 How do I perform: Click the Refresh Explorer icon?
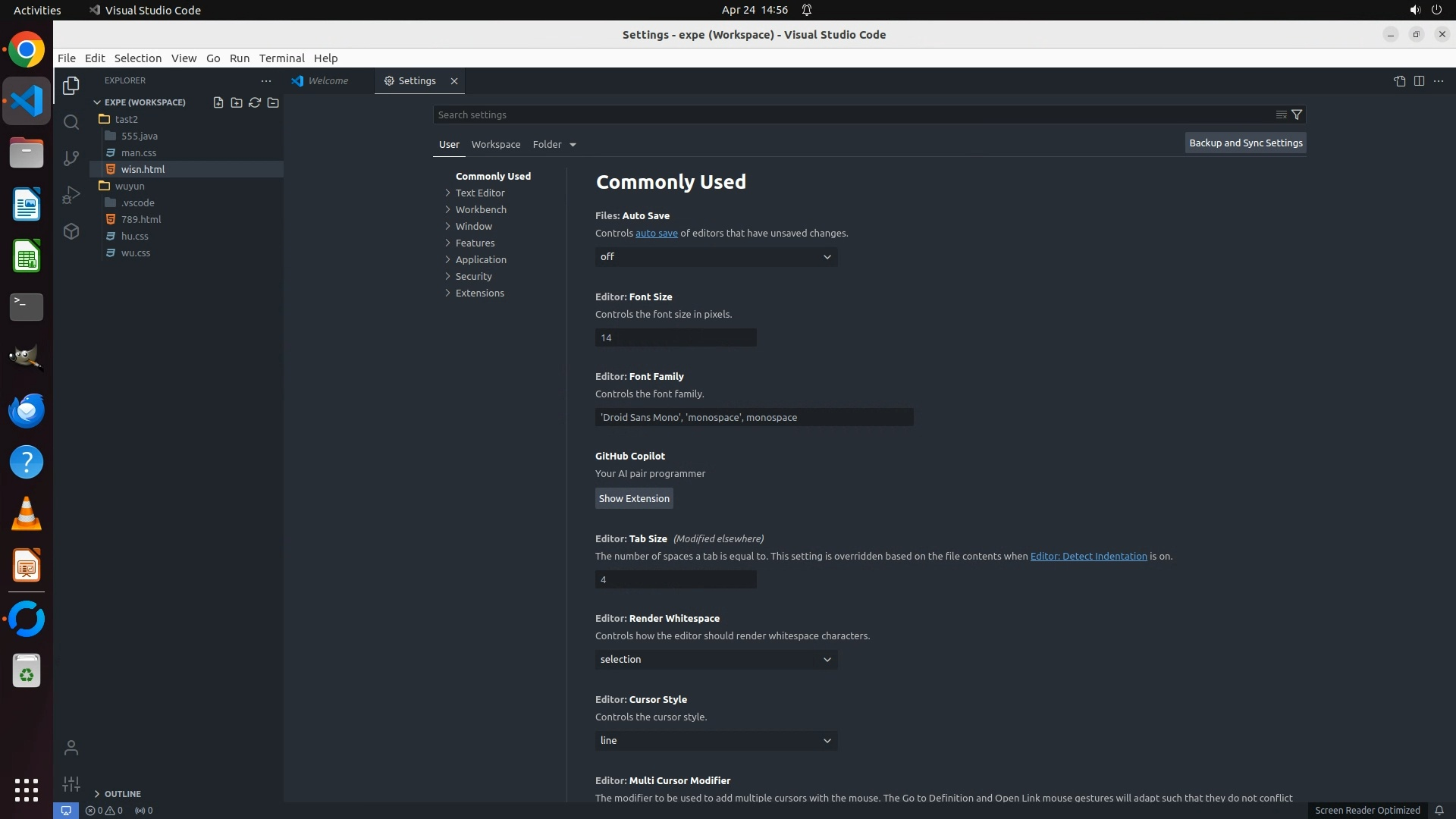point(255,102)
